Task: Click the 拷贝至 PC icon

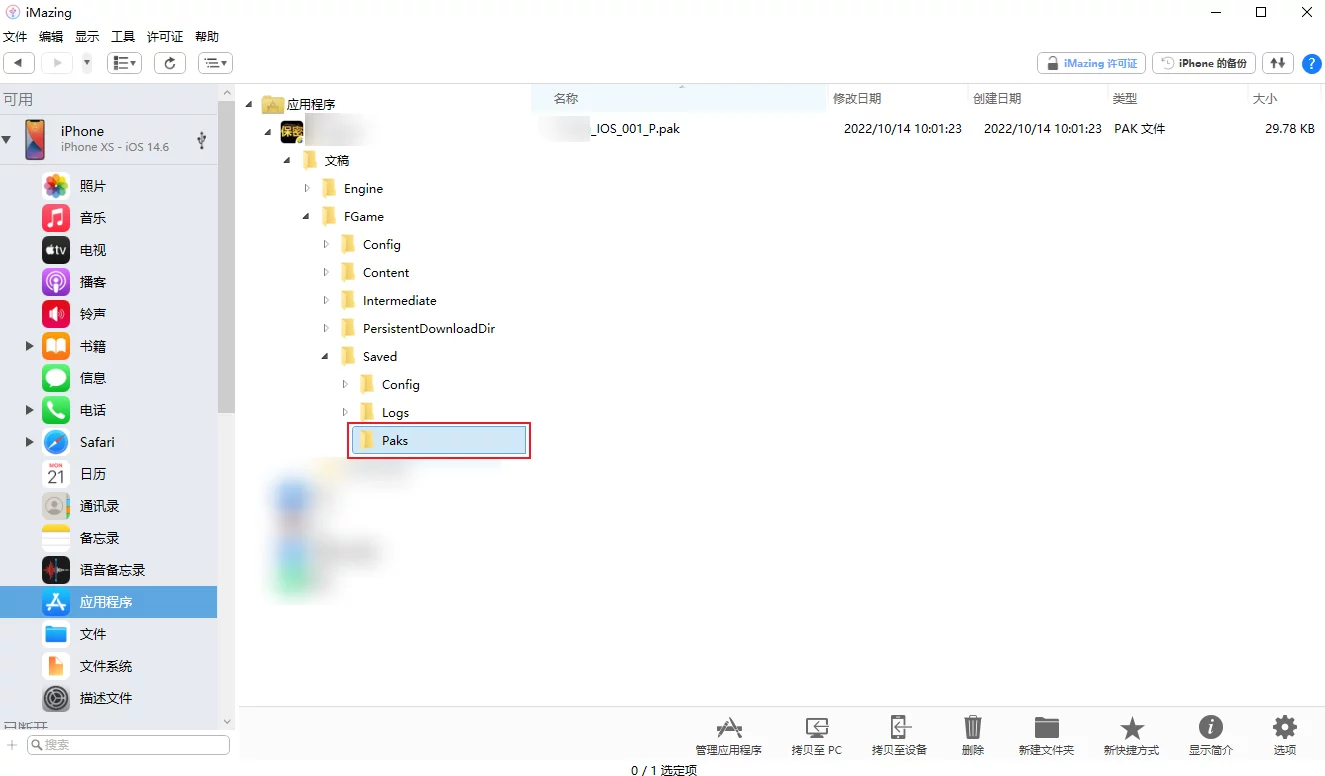Action: [816, 728]
